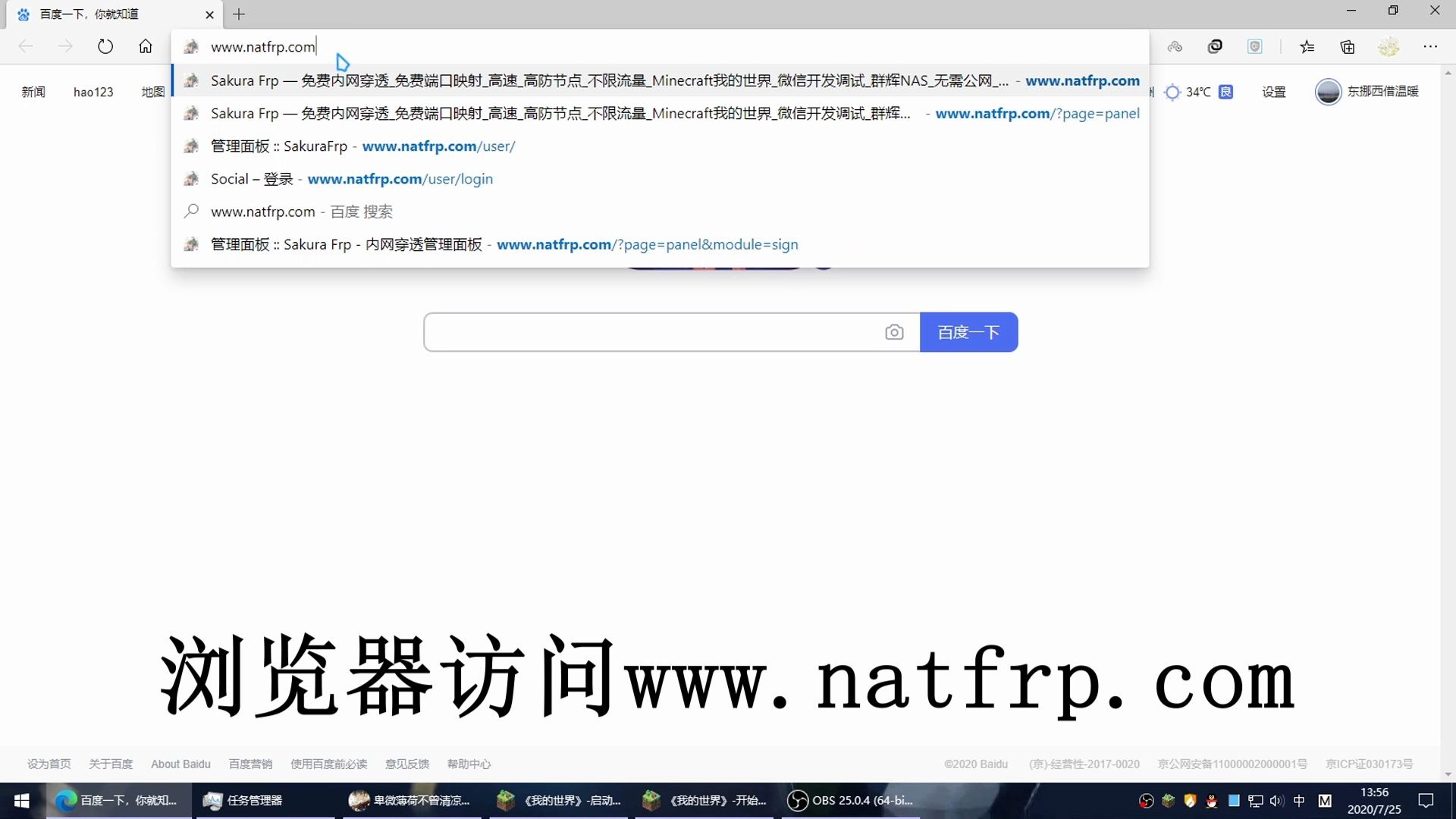1456x819 pixels.
Task: Select Social – 登录 suggestion
Action: pyautogui.click(x=660, y=179)
